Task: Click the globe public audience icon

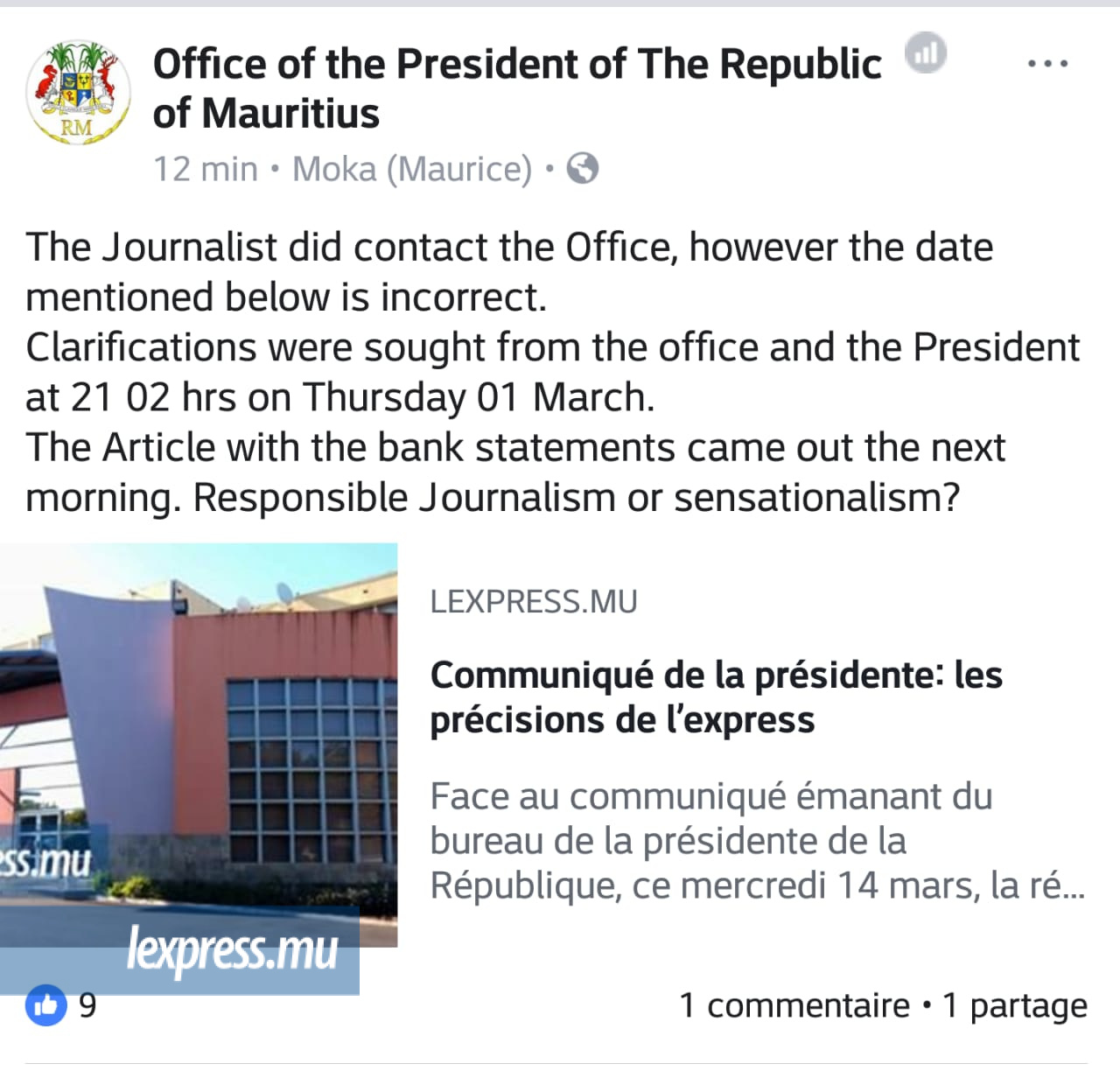Action: tap(583, 168)
